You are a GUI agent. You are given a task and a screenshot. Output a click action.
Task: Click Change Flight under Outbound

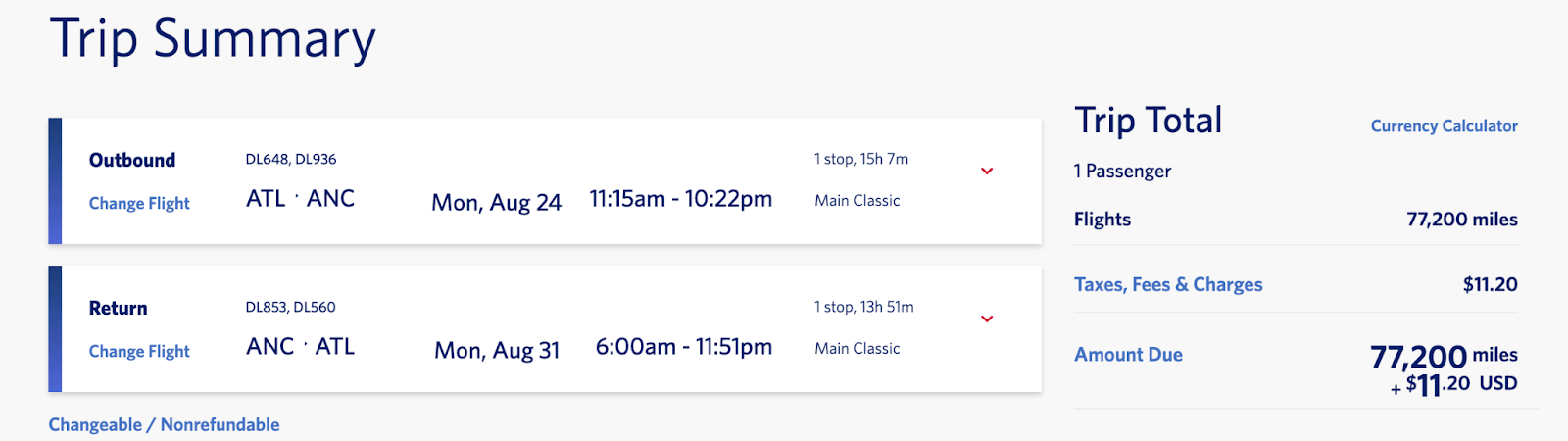point(139,204)
